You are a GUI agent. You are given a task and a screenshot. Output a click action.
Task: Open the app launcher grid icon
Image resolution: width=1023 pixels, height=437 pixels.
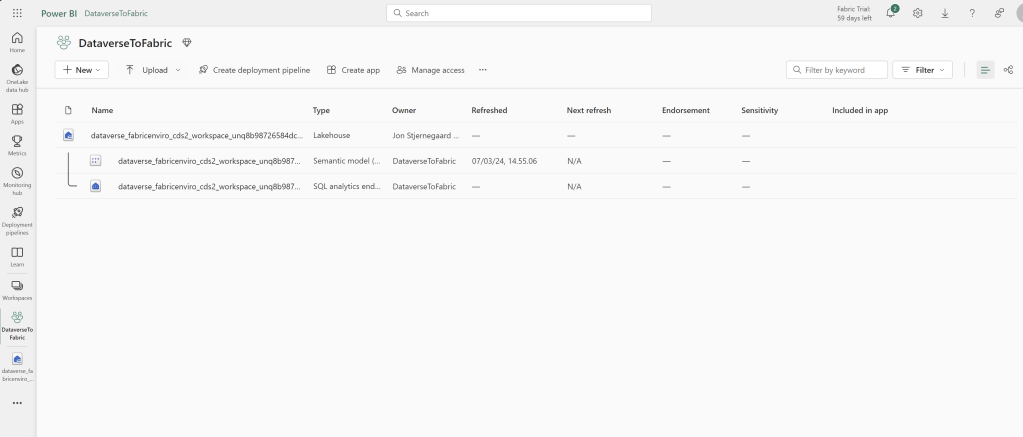pyautogui.click(x=17, y=12)
